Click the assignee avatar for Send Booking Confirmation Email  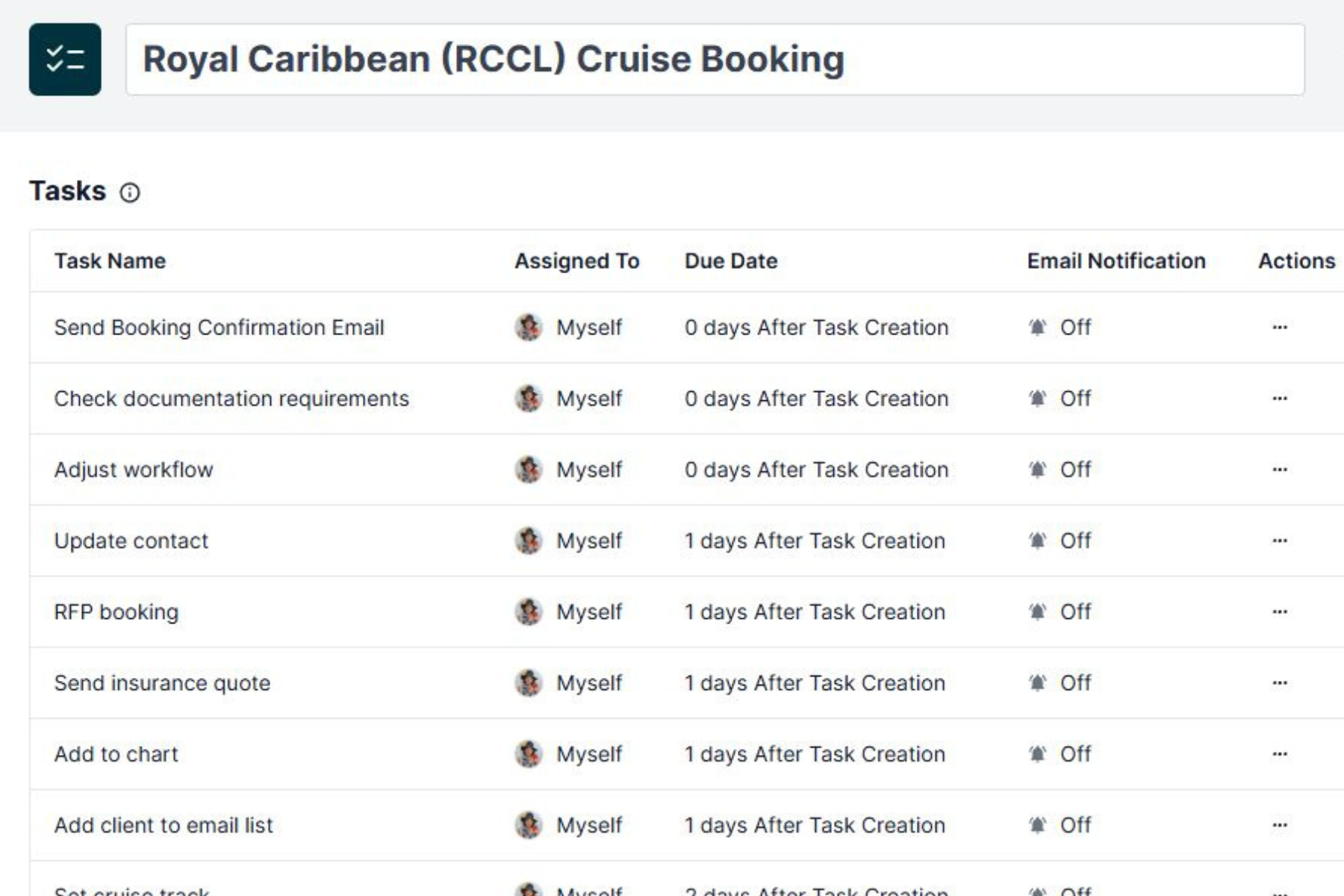click(x=529, y=327)
